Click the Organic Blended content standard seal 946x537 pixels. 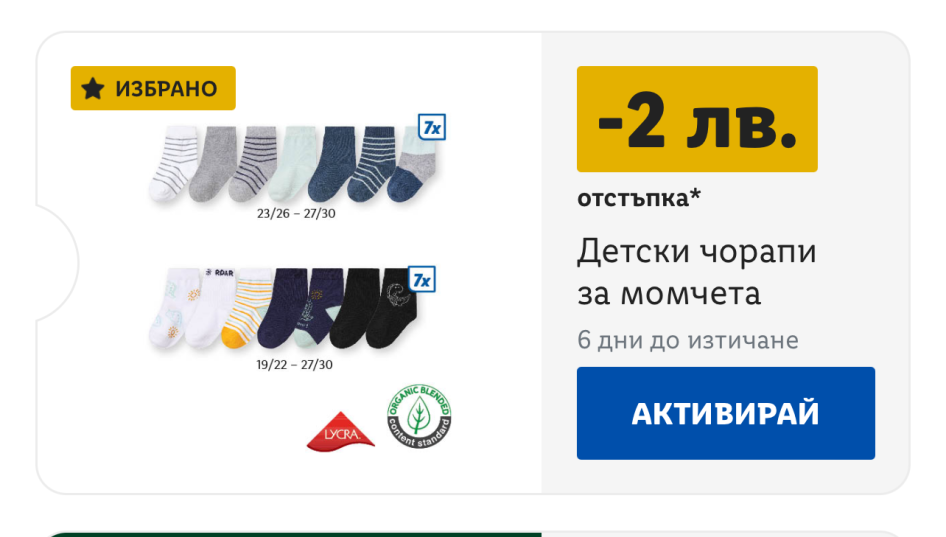(x=419, y=416)
